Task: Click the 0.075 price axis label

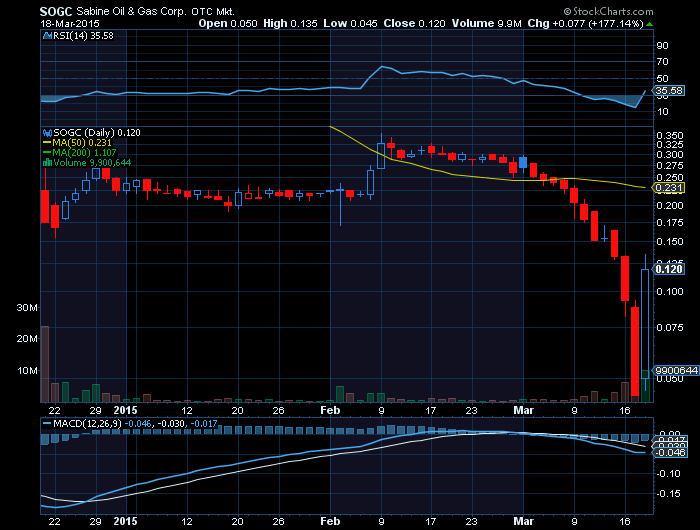Action: click(x=670, y=328)
